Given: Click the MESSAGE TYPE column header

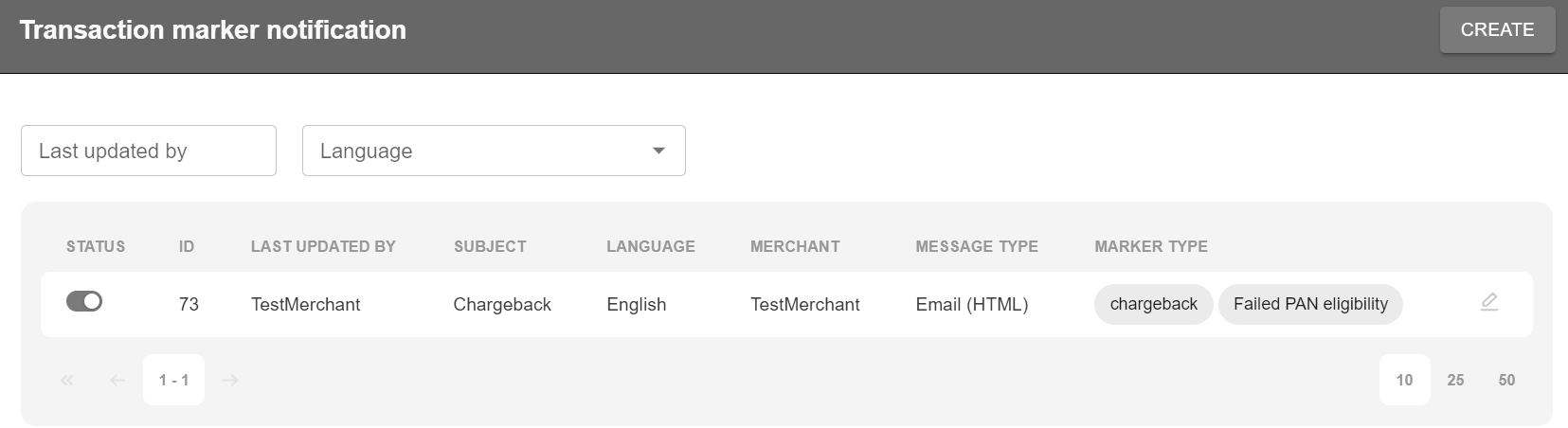Looking at the screenshot, I should (x=976, y=246).
